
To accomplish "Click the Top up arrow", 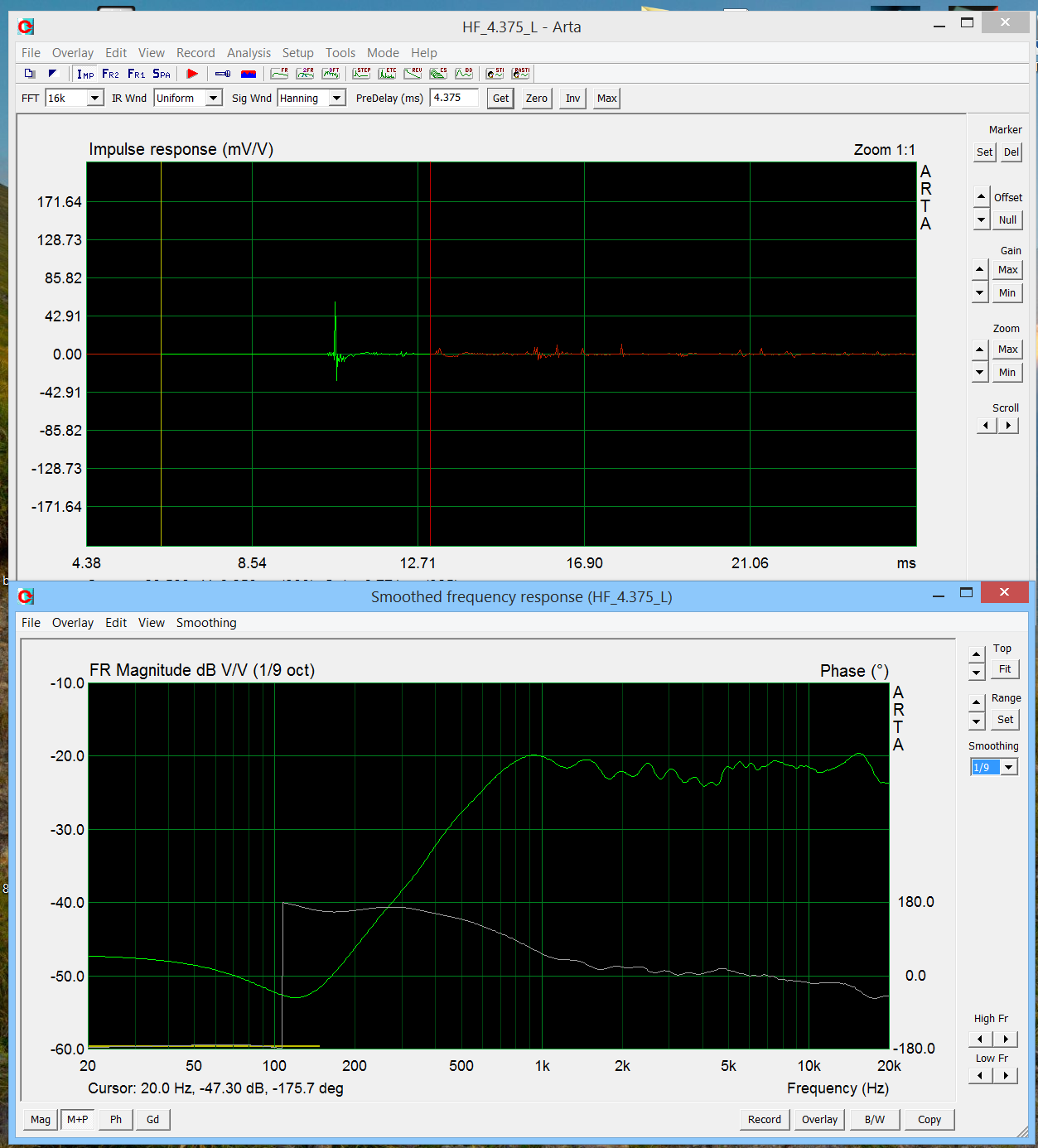I will [977, 654].
